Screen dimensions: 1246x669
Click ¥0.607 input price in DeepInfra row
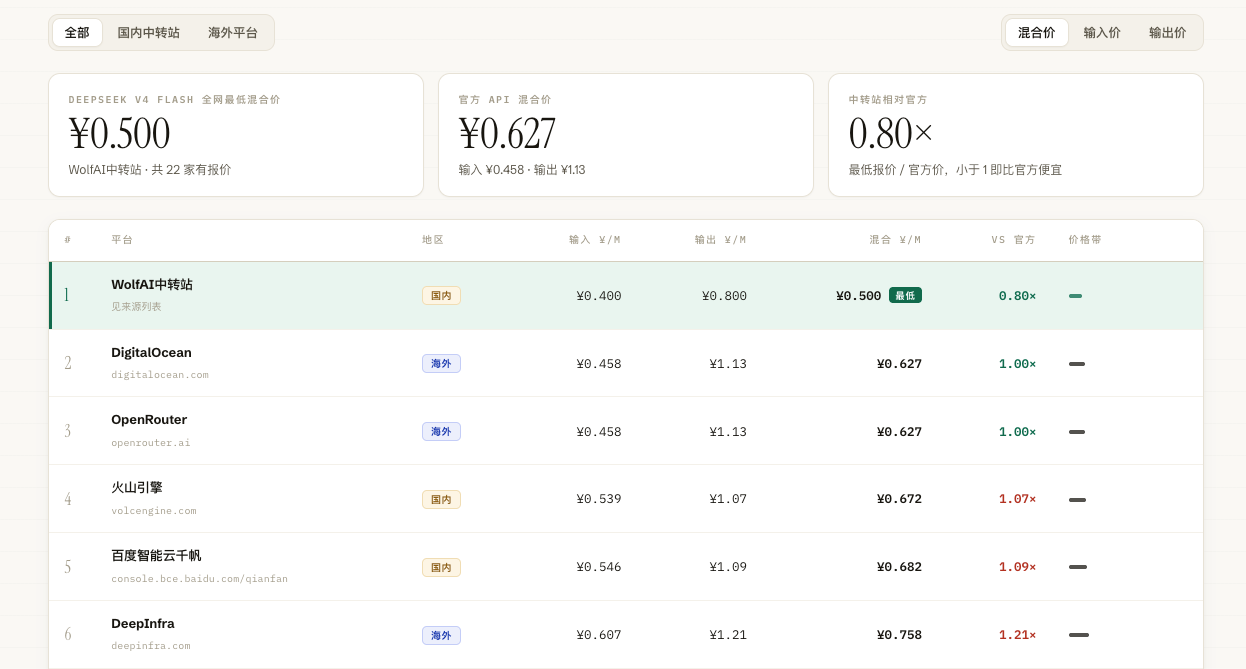[599, 635]
